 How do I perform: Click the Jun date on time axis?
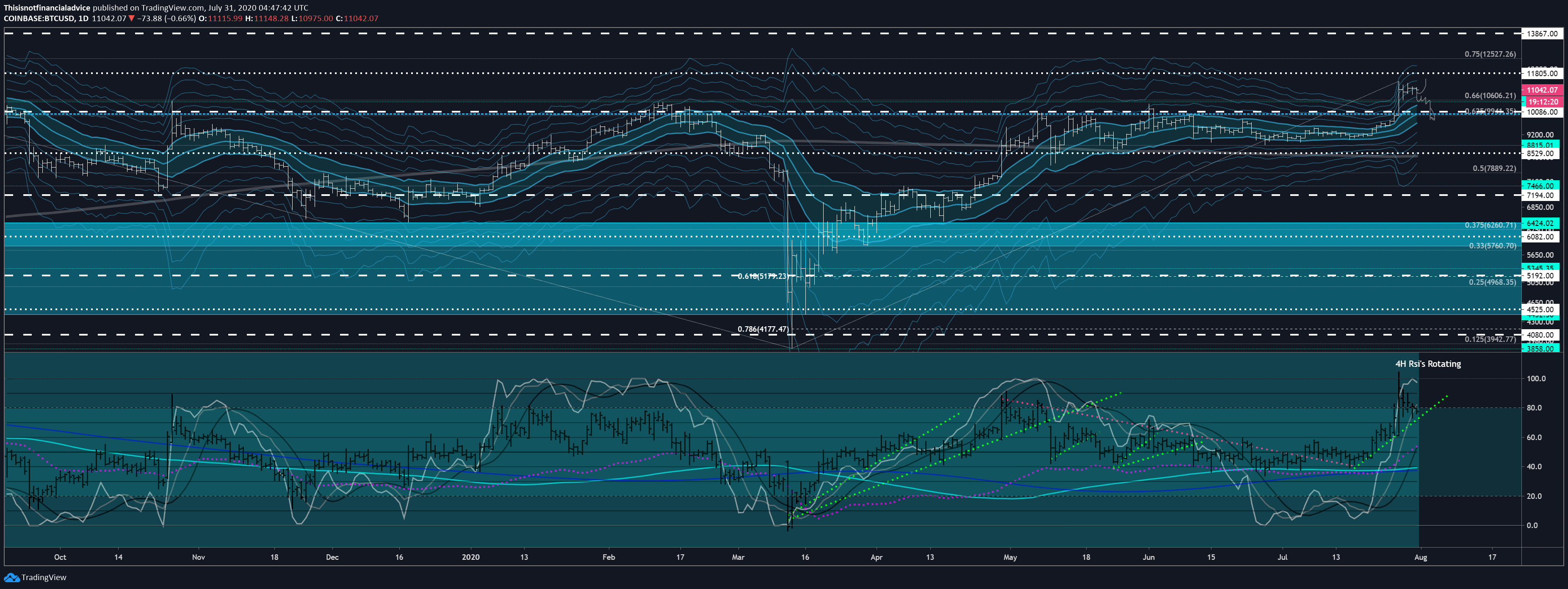click(1148, 557)
